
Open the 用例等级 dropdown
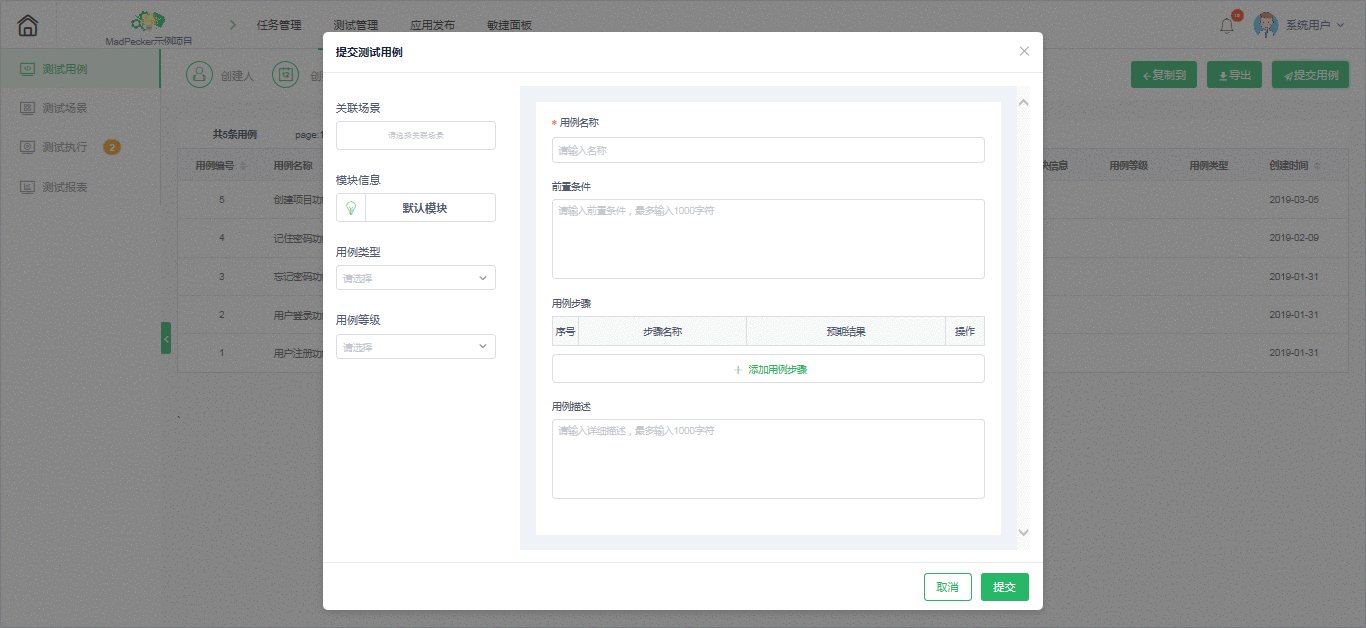pos(415,346)
